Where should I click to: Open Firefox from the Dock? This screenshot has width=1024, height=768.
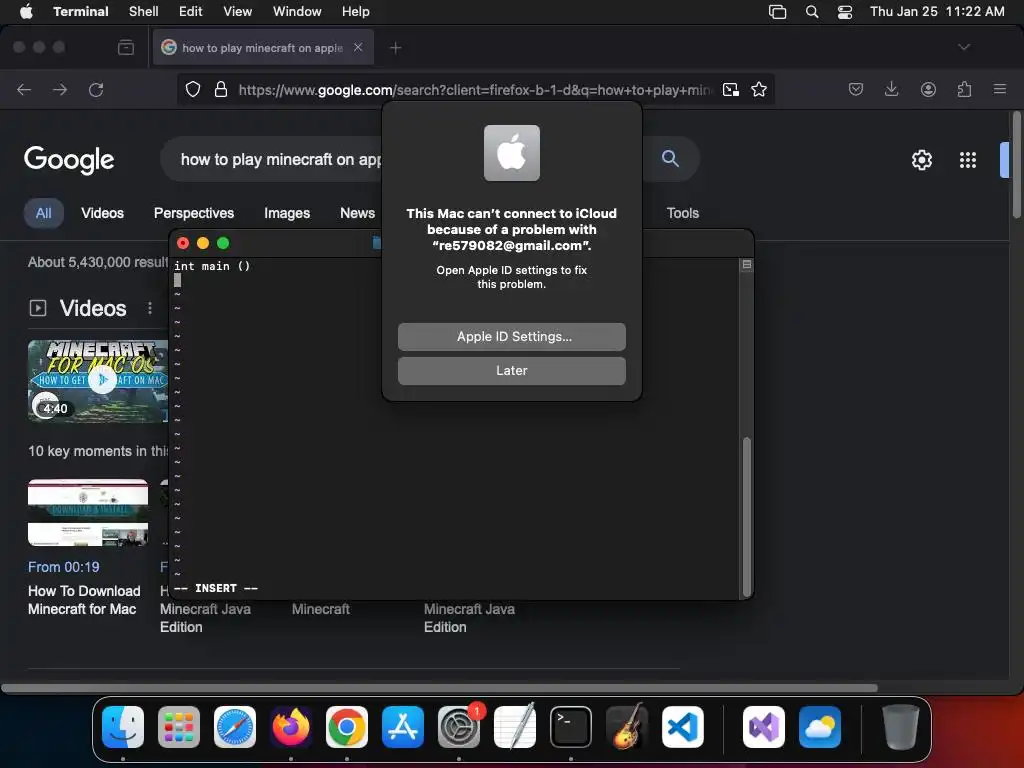(291, 727)
